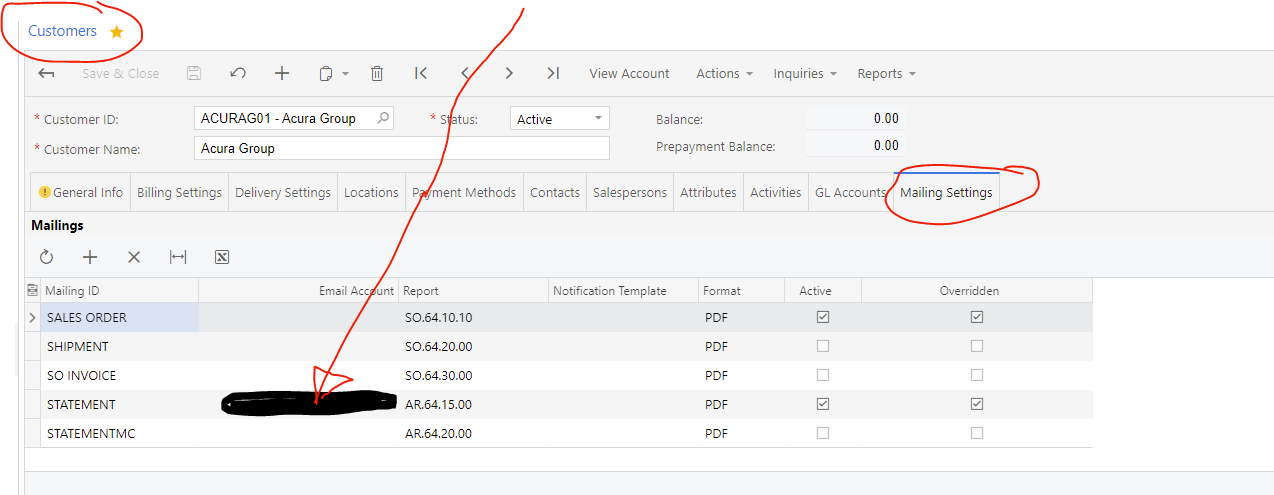
Task: Toggle Overridden checkbox for SALES ORDER
Action: [977, 317]
